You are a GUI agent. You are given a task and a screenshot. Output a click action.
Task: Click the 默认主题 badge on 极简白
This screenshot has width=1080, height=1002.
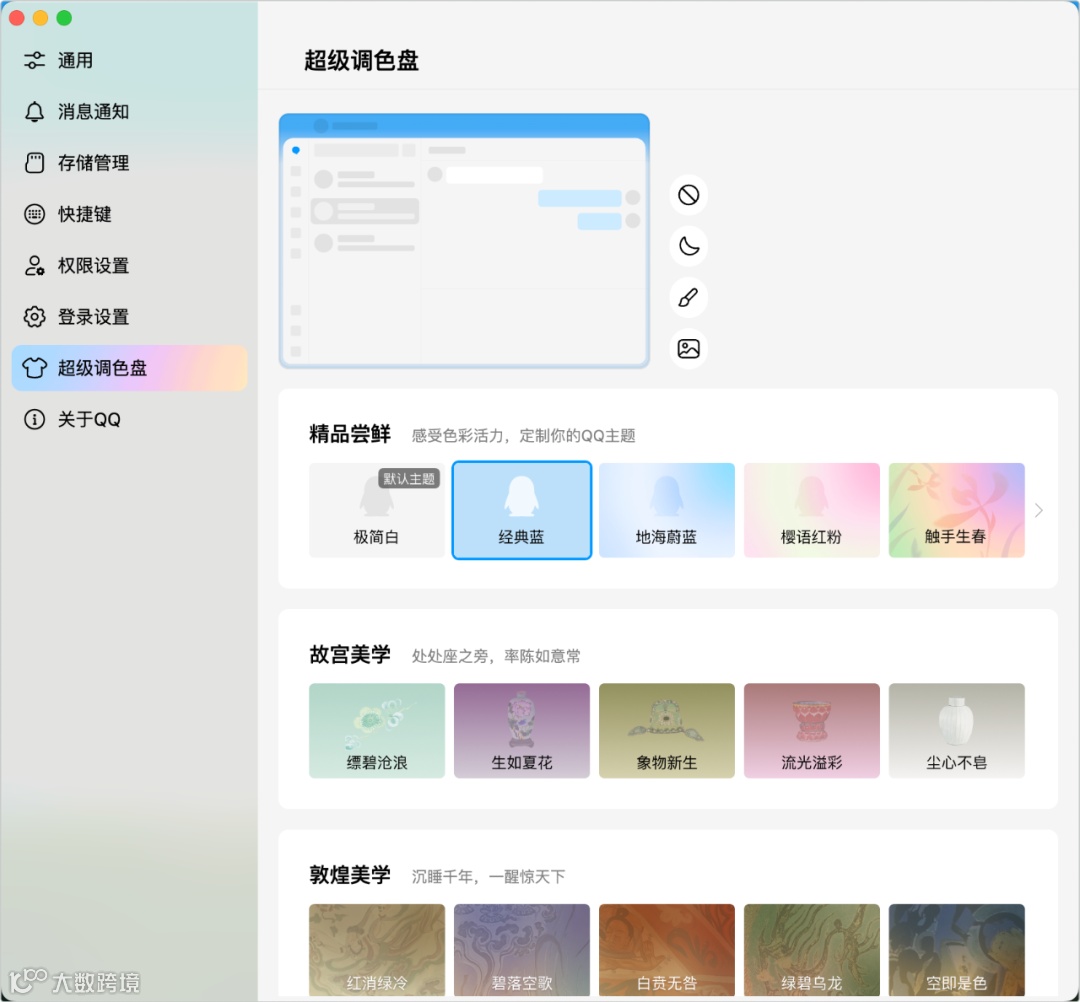(409, 479)
